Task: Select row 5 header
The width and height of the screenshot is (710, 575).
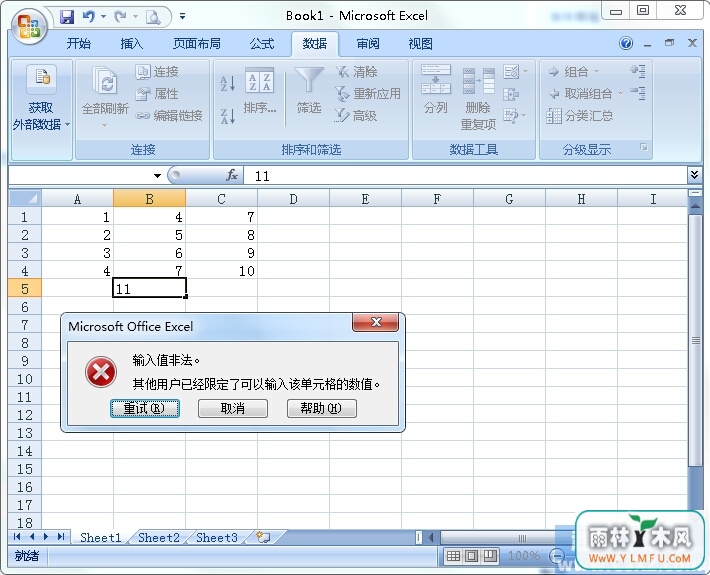Action: (25, 289)
